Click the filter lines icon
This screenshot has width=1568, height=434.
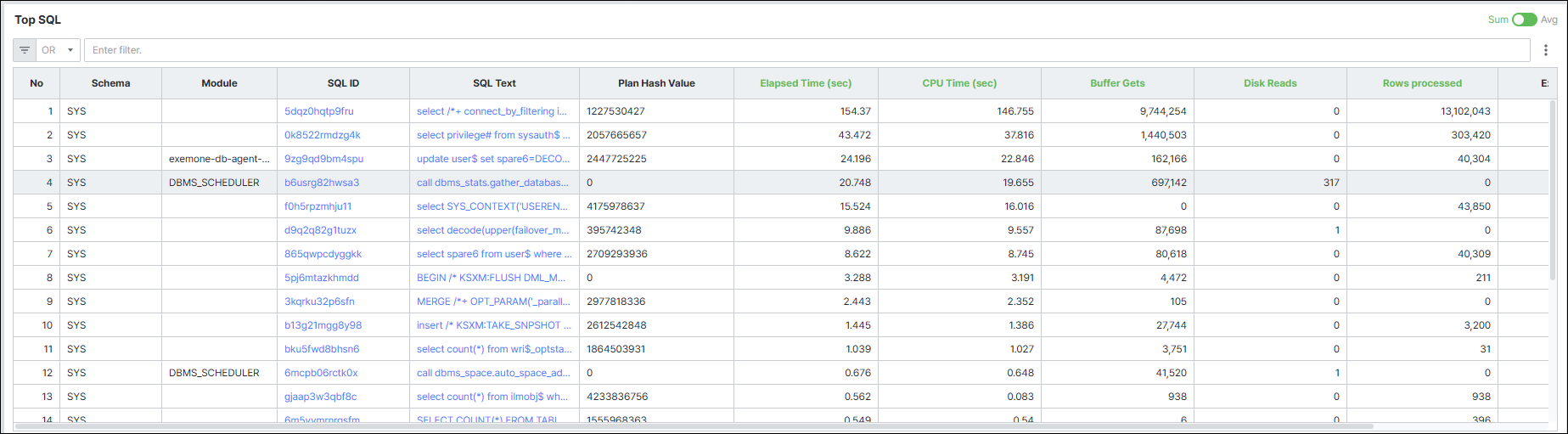click(x=25, y=50)
